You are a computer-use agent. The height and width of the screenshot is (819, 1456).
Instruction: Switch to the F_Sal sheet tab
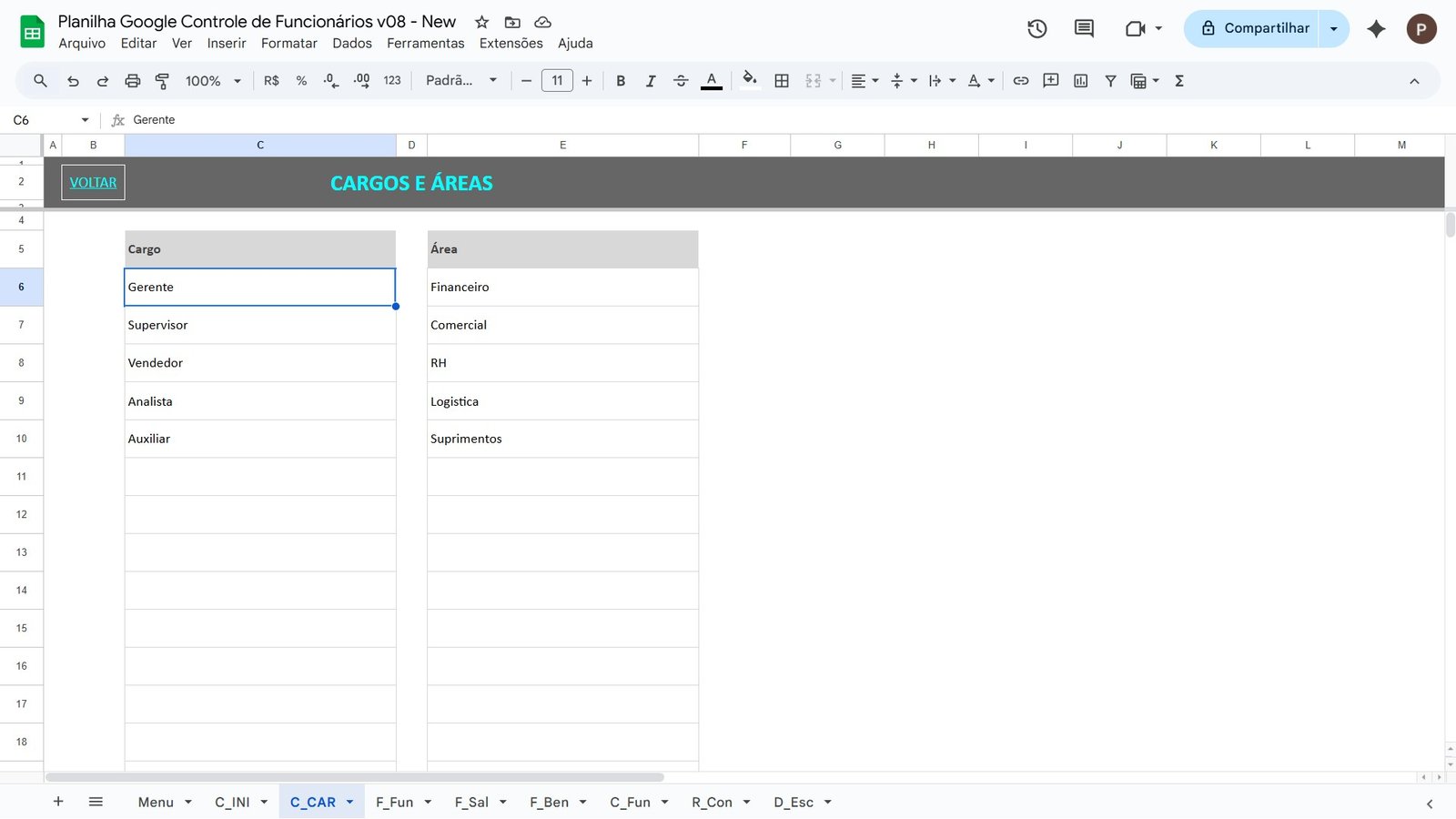click(472, 802)
